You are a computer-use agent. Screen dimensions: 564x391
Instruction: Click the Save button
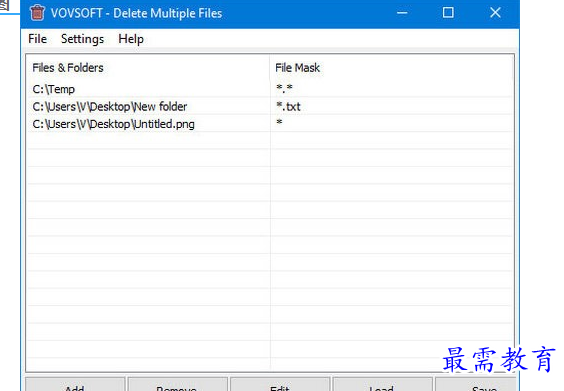pyautogui.click(x=476, y=385)
